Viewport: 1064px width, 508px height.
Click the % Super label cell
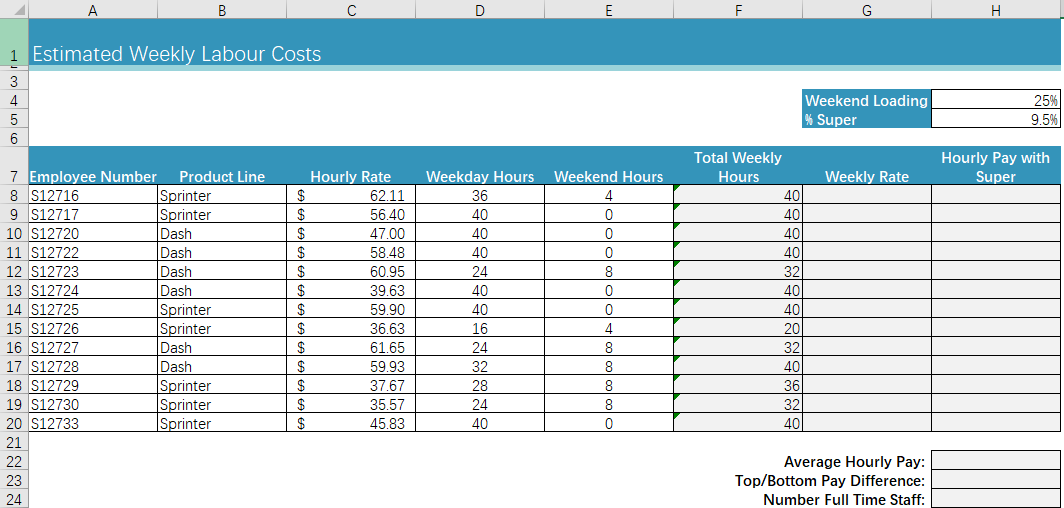pos(867,119)
